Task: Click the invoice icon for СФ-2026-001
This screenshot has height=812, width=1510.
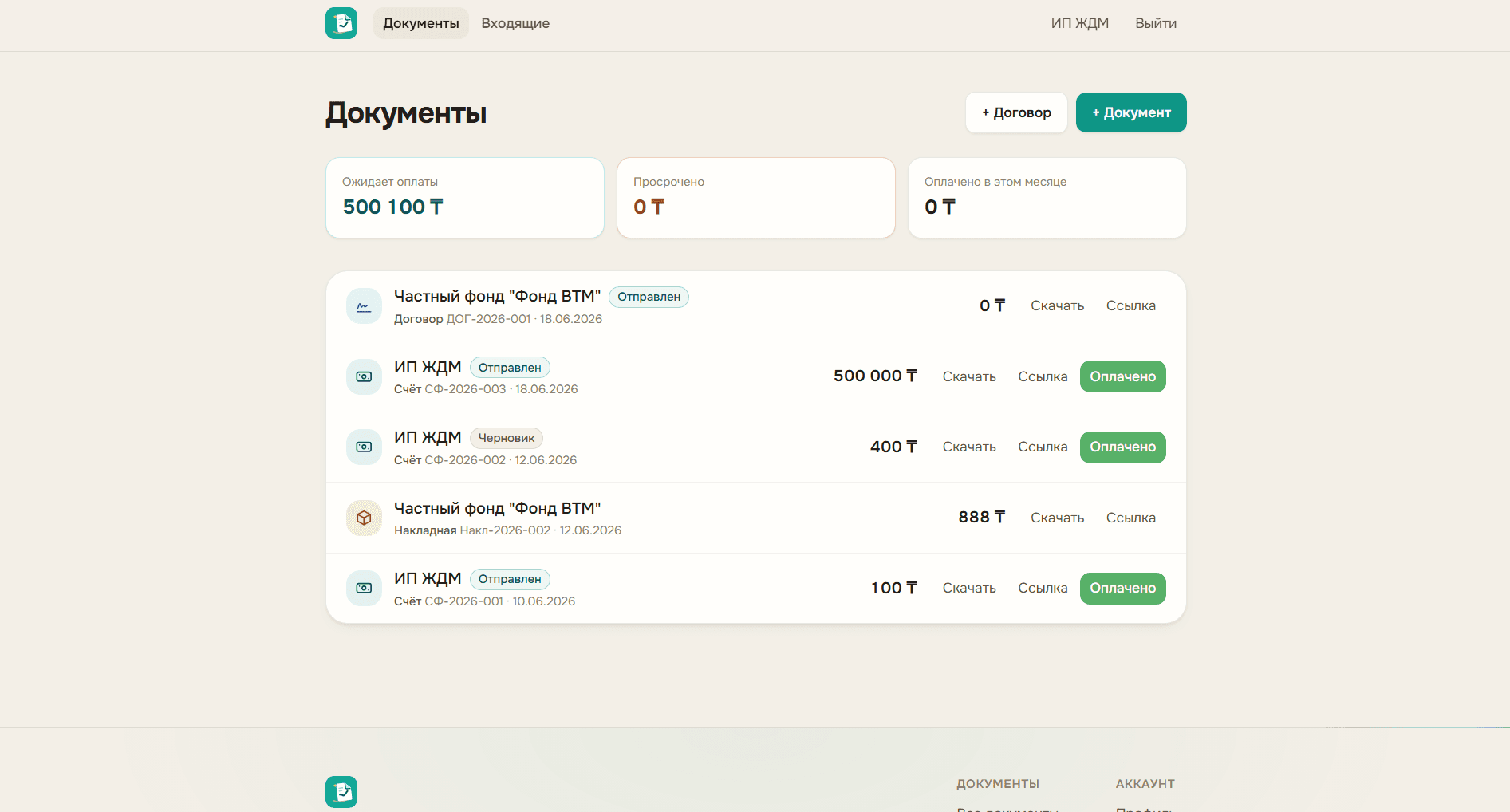Action: 364,589
